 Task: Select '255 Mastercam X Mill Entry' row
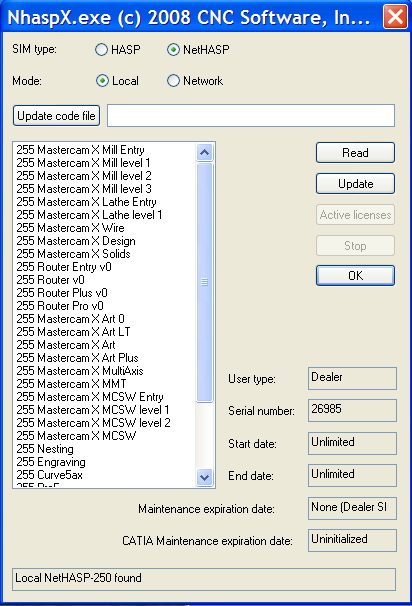104,150
